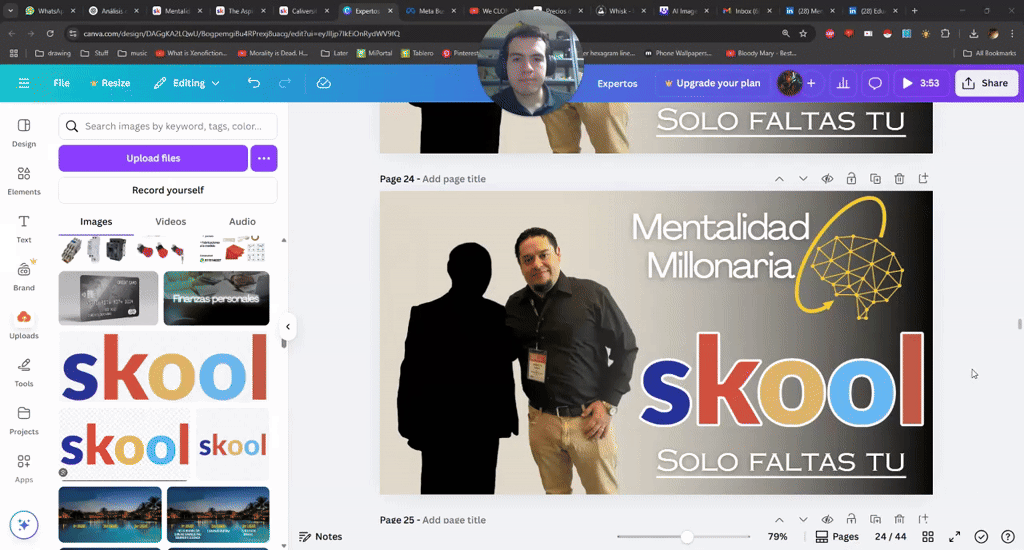The width and height of the screenshot is (1024, 550).
Task: Open the File menu
Action: pyautogui.click(x=61, y=83)
